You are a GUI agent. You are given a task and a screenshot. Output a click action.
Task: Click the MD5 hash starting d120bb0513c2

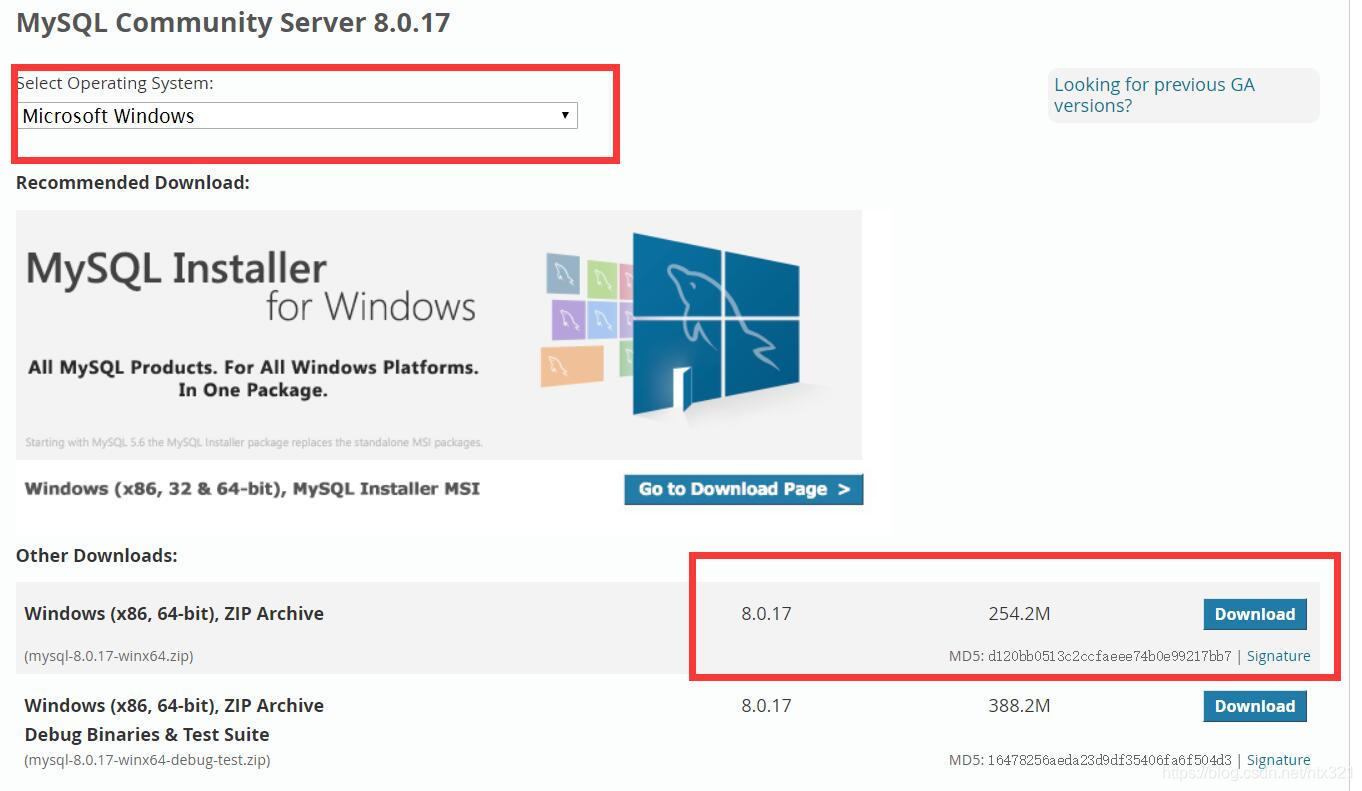pyautogui.click(x=1109, y=656)
